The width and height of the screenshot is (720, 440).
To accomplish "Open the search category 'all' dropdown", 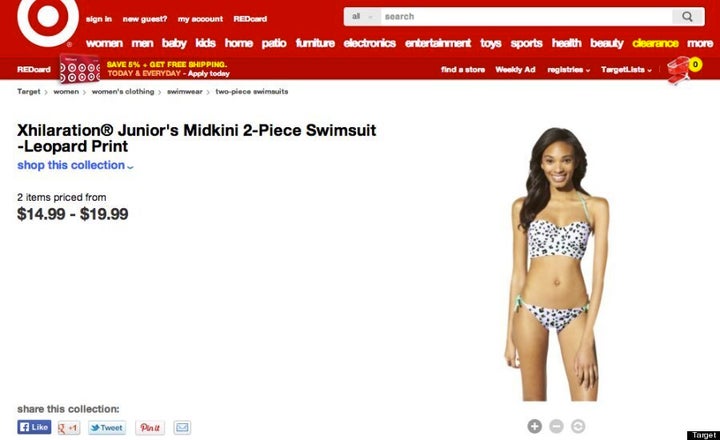I will pyautogui.click(x=362, y=17).
